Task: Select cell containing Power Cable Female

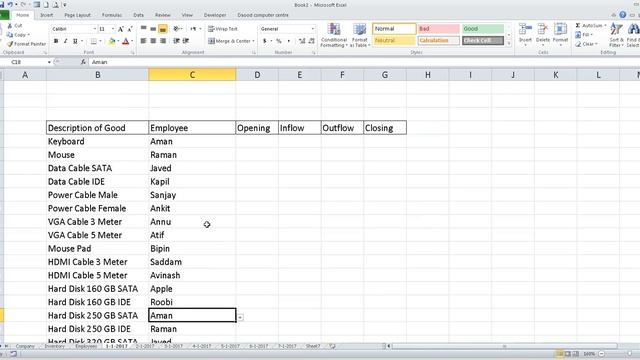Action: click(97, 209)
